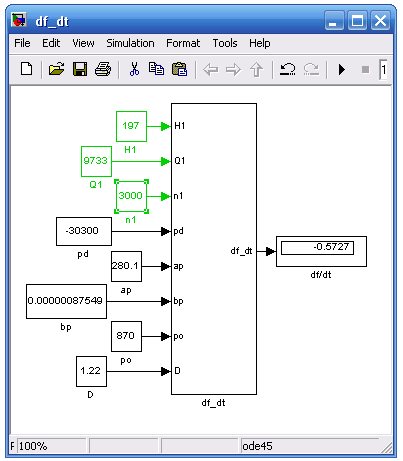Click the New model icon
This screenshot has height=461, width=403.
[27, 69]
